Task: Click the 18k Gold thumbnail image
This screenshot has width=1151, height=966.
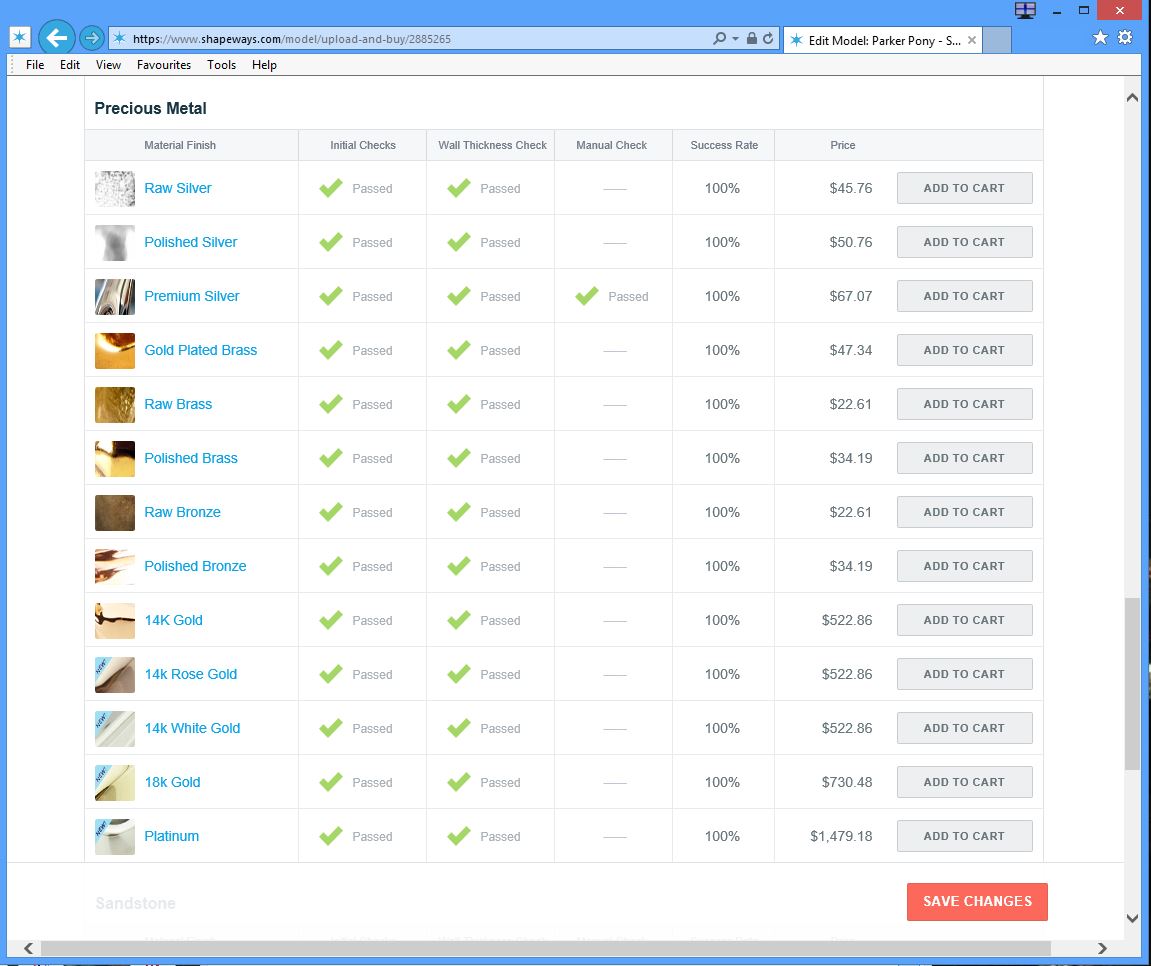Action: [115, 782]
